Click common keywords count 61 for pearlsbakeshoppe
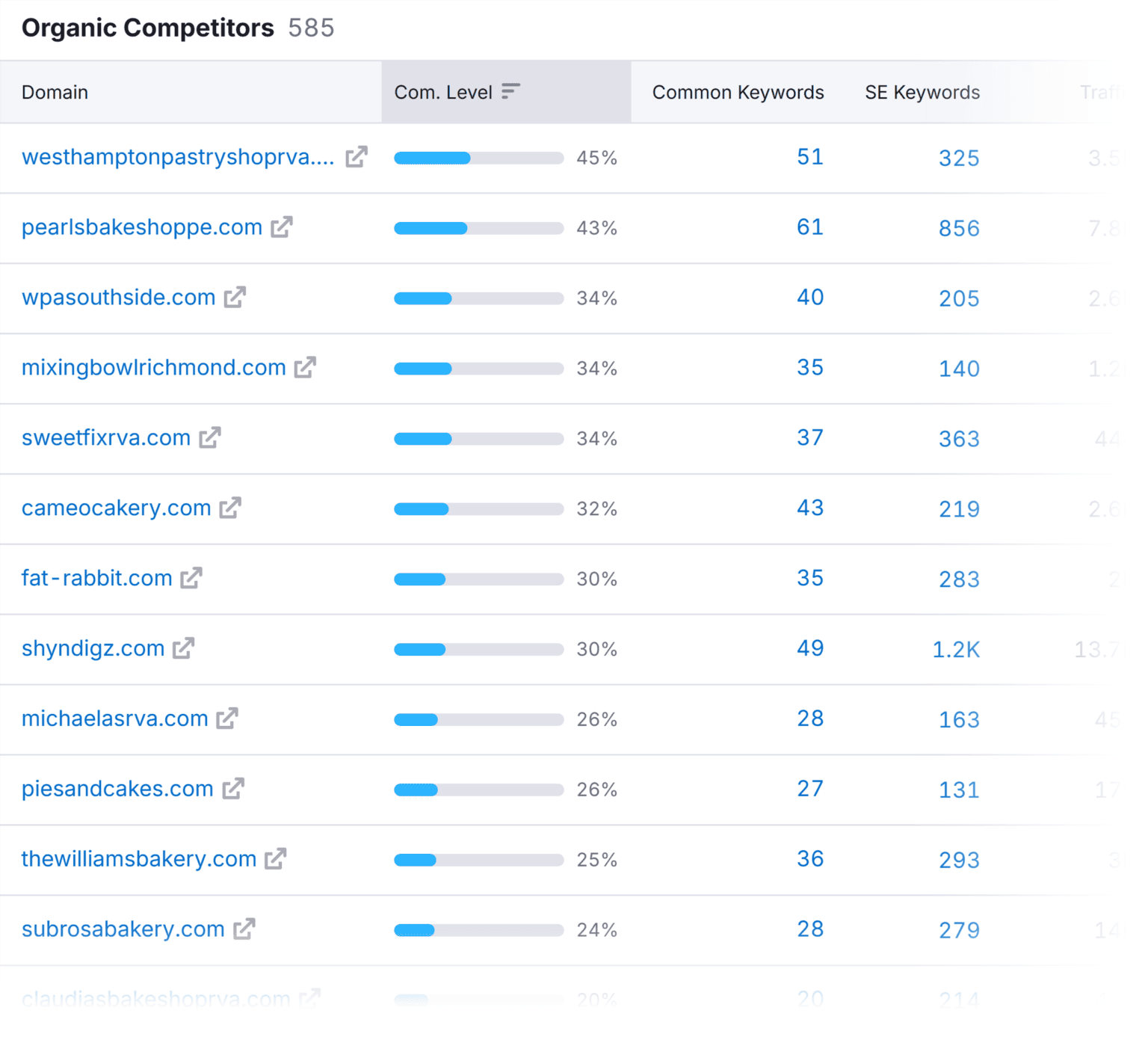This screenshot has width=1148, height=1040. click(x=809, y=227)
